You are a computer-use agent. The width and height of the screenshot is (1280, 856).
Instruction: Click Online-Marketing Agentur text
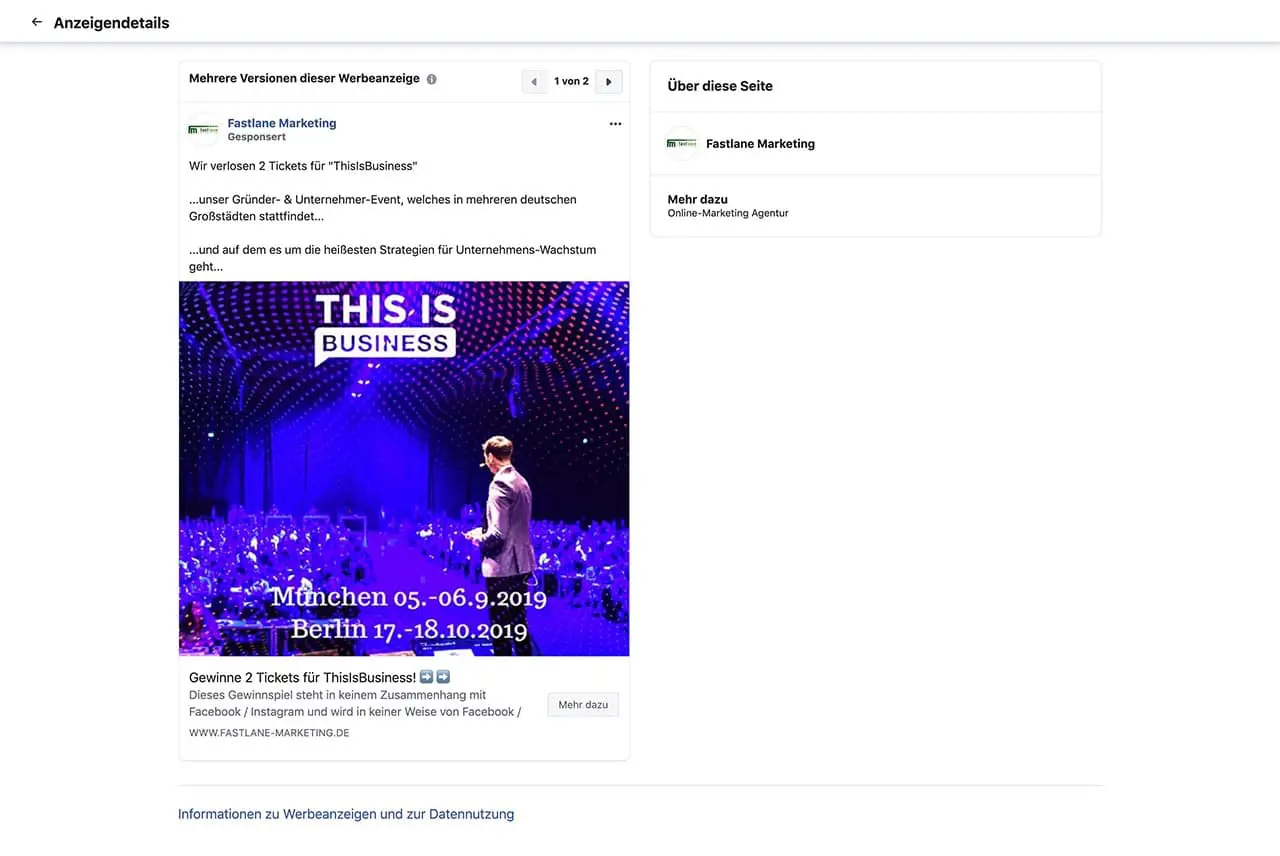[x=728, y=213]
